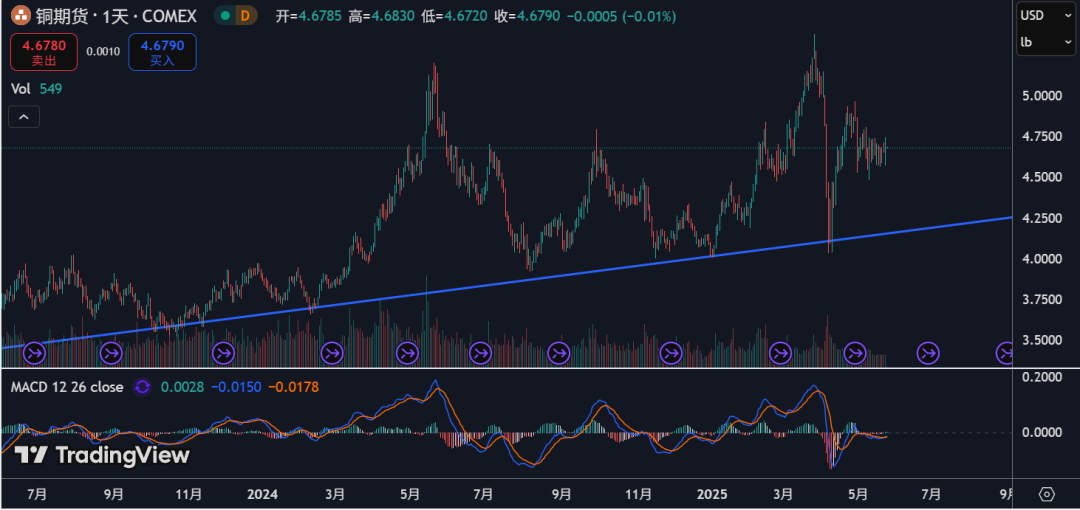Open chart settings gear icon bottom right

click(1047, 494)
